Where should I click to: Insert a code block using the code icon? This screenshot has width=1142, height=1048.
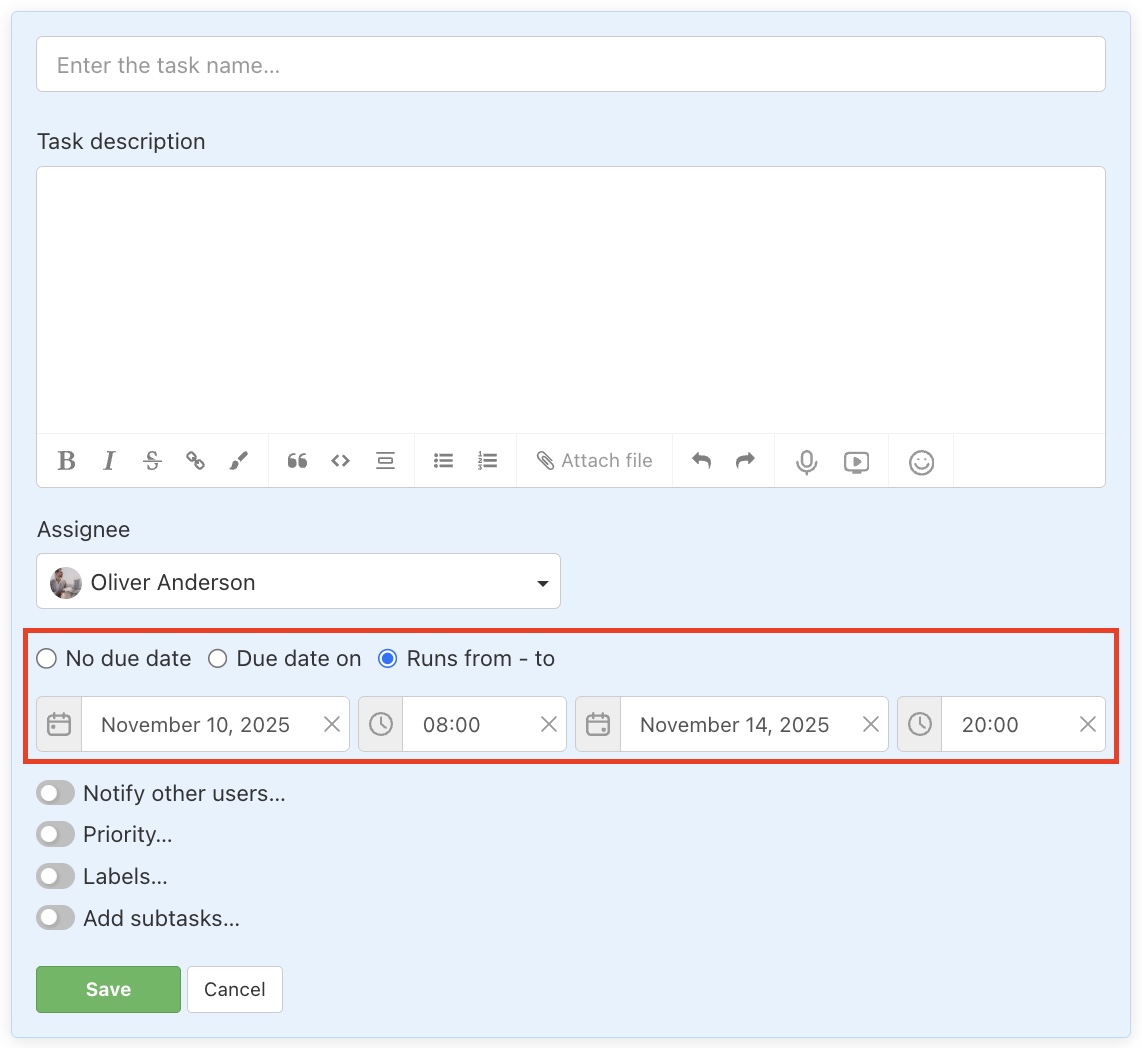tap(340, 461)
